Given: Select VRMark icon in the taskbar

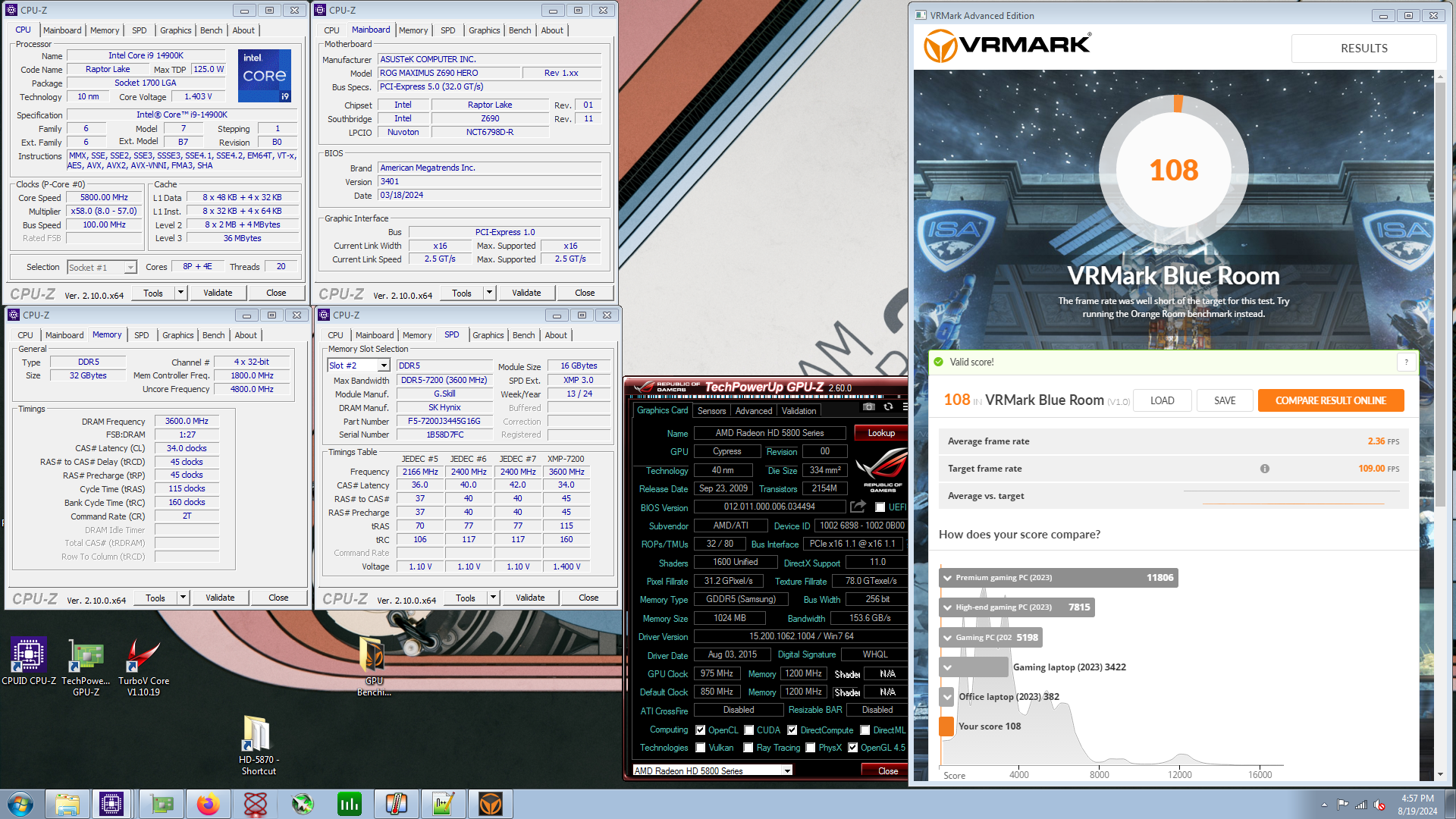Looking at the screenshot, I should click(x=491, y=804).
